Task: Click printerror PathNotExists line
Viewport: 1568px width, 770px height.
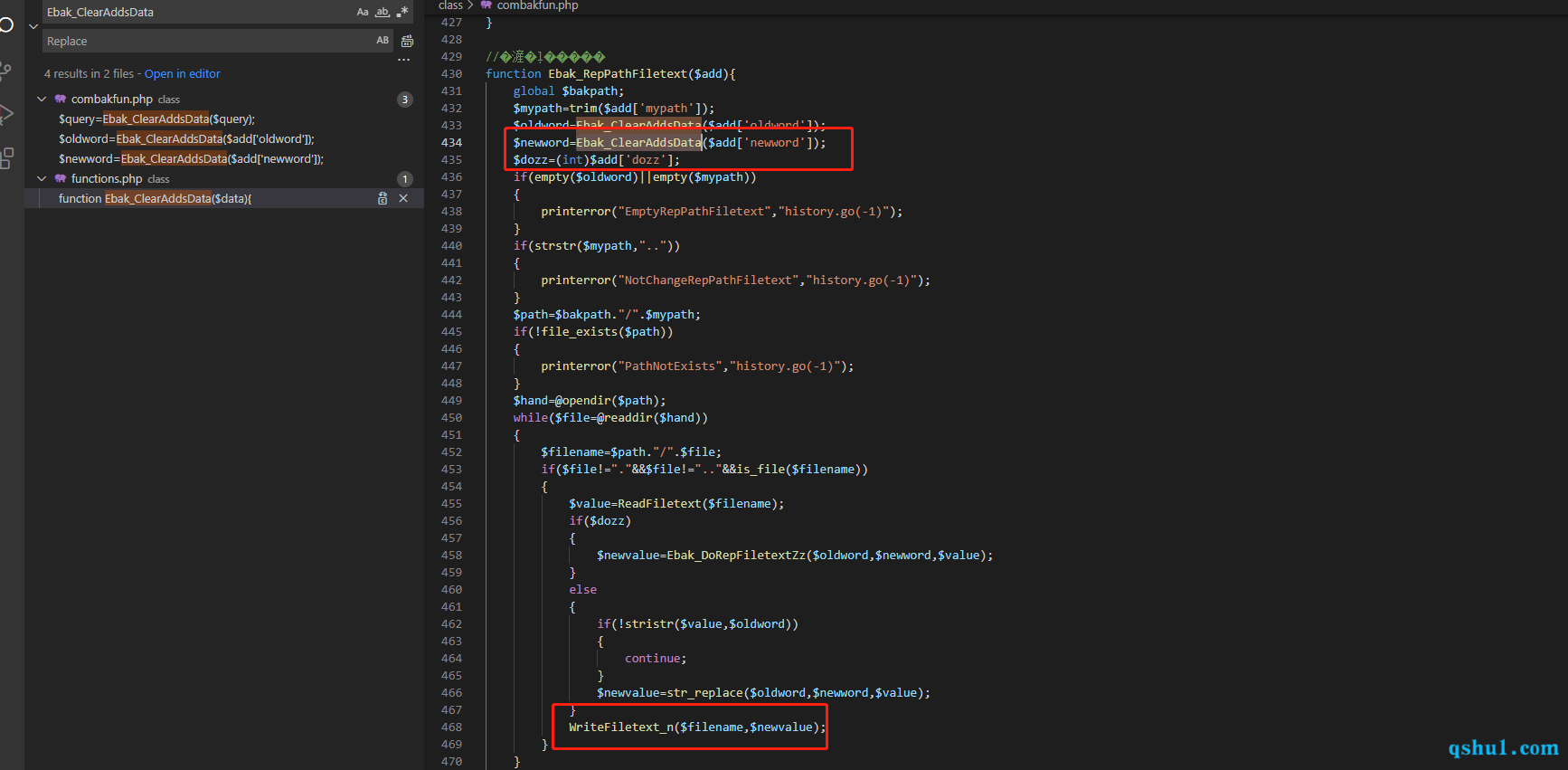Action: pyautogui.click(x=697, y=366)
